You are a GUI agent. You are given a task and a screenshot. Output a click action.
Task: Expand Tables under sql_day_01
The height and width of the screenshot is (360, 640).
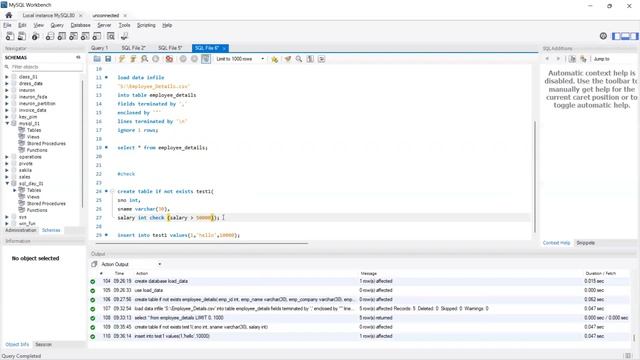click(x=15, y=190)
